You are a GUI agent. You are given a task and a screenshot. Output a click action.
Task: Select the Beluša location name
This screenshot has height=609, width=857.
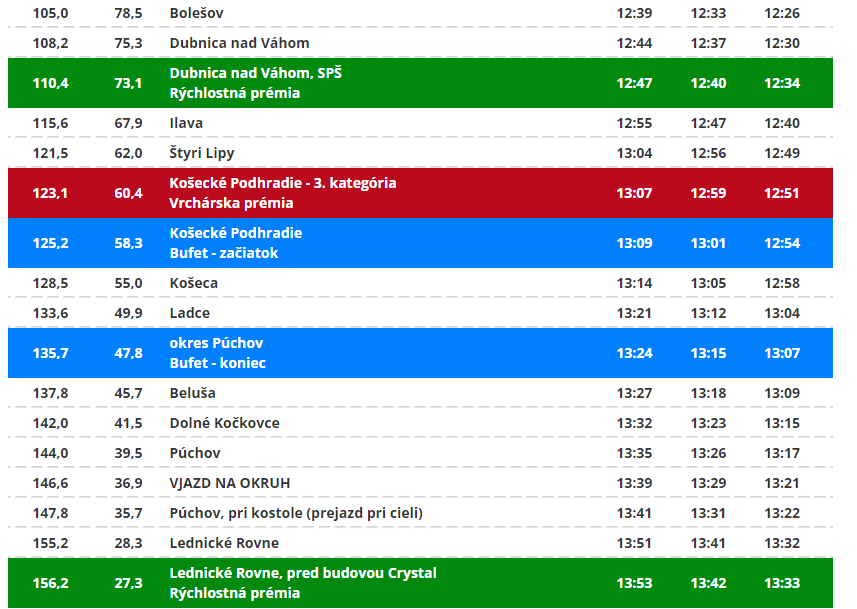pos(192,393)
